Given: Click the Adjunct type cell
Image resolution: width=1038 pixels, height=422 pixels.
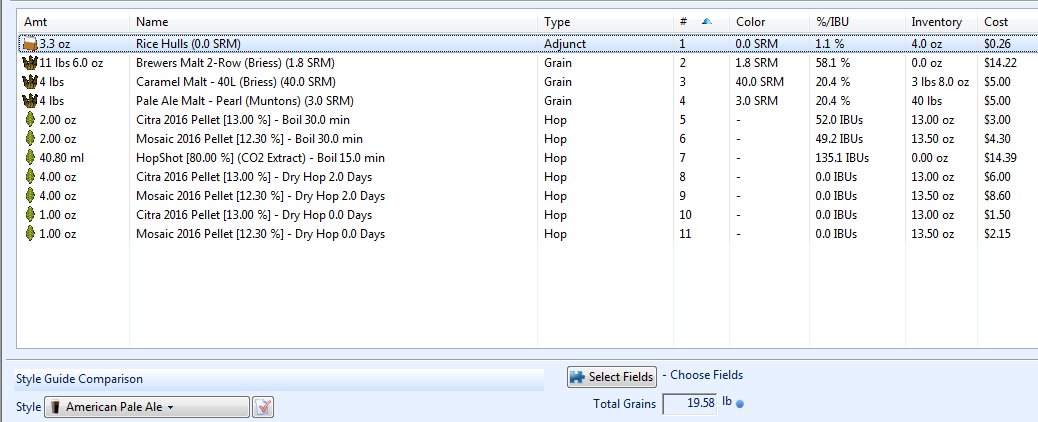Looking at the screenshot, I should [x=565, y=44].
